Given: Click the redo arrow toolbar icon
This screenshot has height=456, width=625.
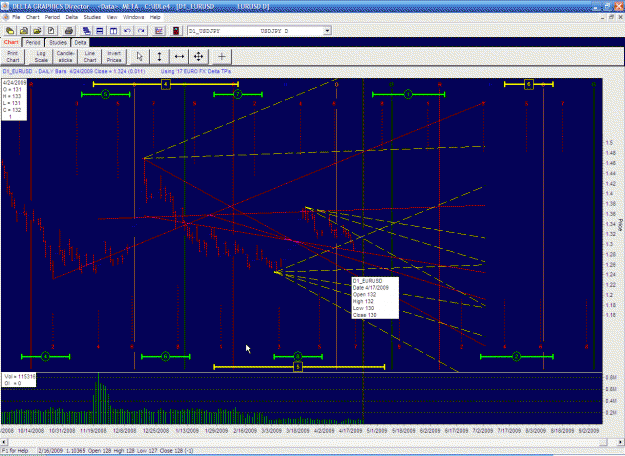Looking at the screenshot, I should [x=141, y=31].
